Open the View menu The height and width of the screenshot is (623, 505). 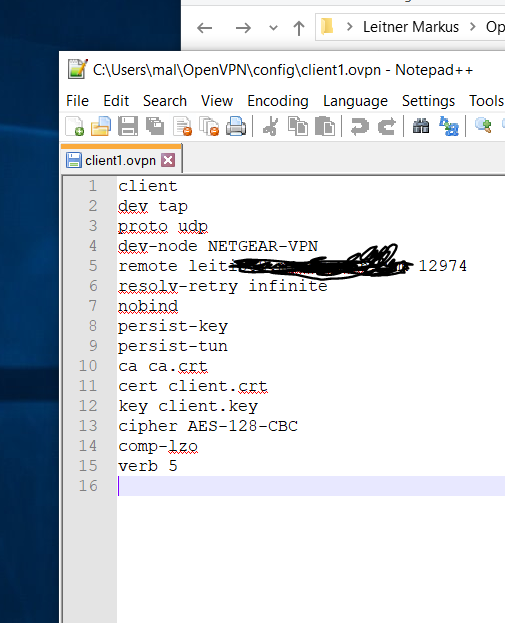coord(217,101)
